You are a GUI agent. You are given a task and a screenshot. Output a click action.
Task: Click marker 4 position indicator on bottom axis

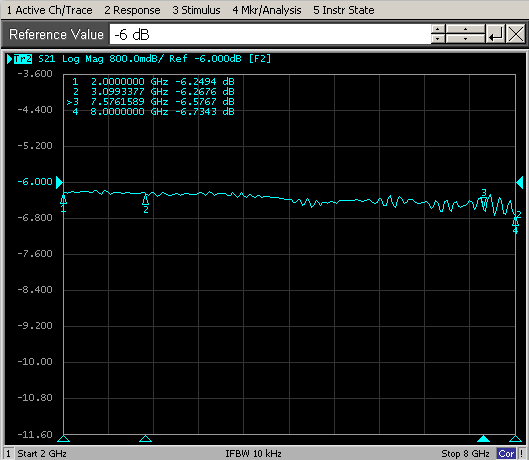pyautogui.click(x=515, y=439)
